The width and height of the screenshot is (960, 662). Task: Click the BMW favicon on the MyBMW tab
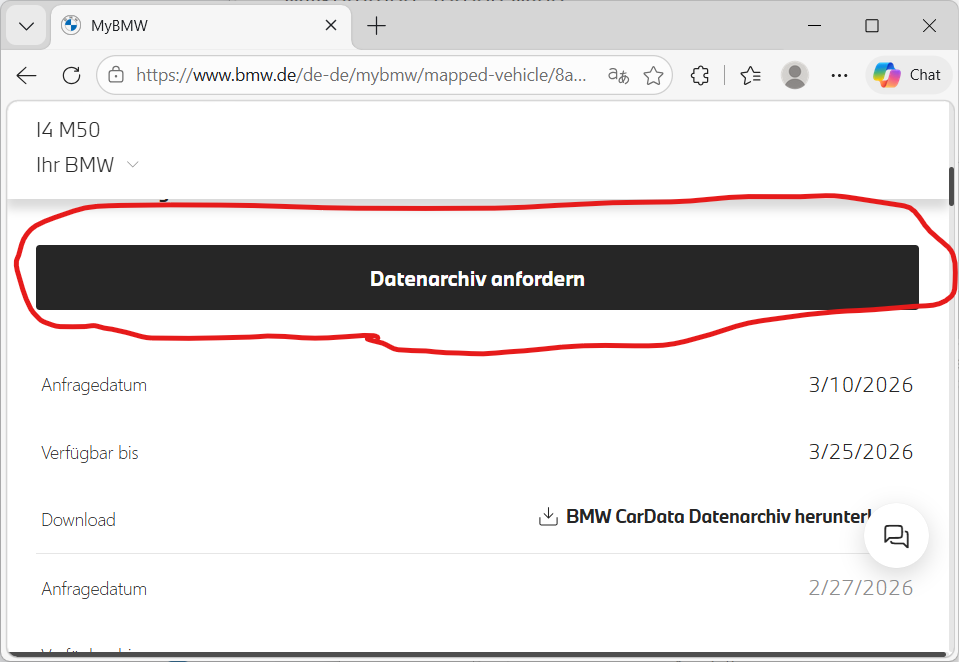[70, 25]
